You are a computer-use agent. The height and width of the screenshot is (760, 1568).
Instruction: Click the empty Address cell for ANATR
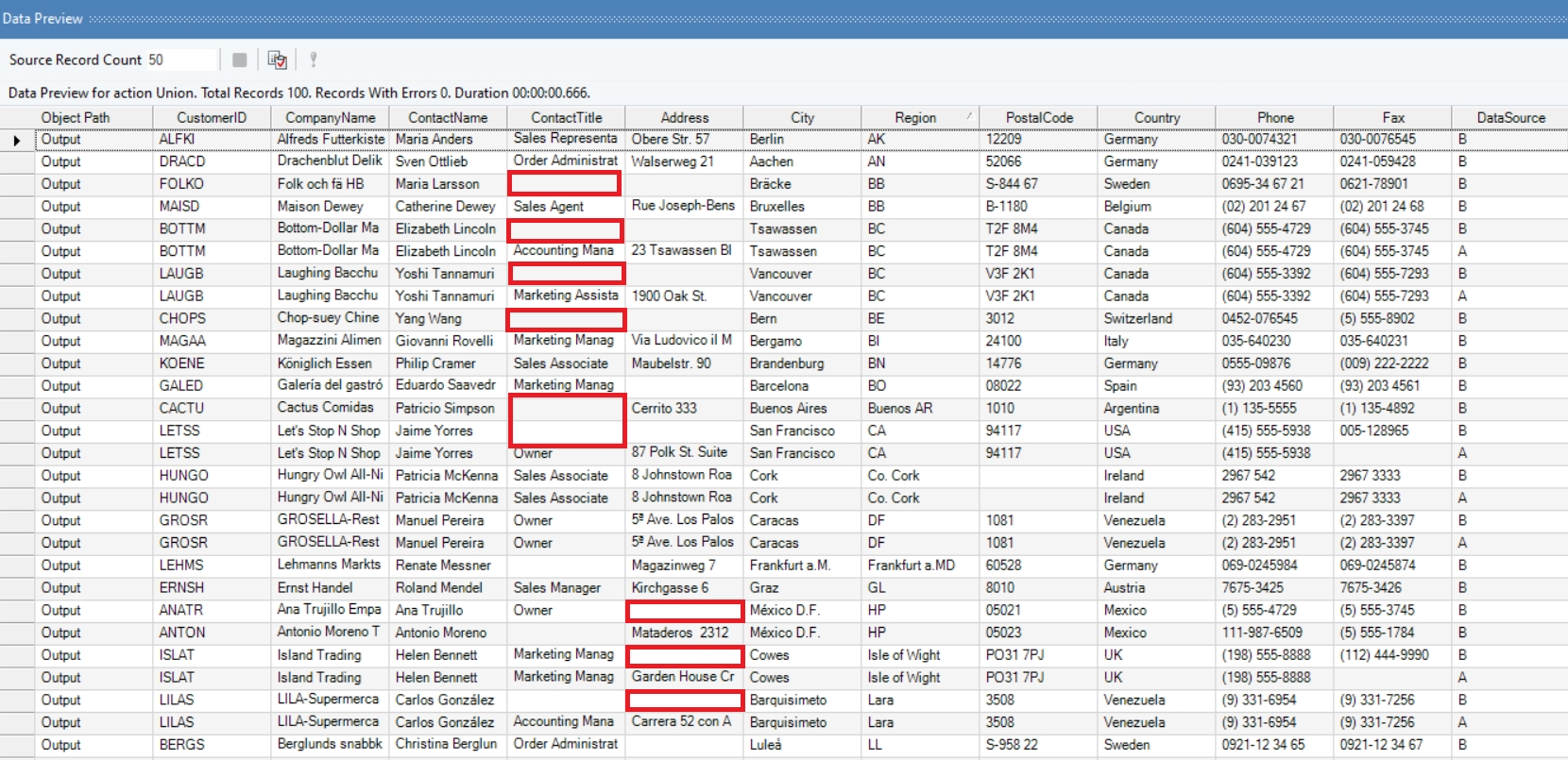pos(685,611)
